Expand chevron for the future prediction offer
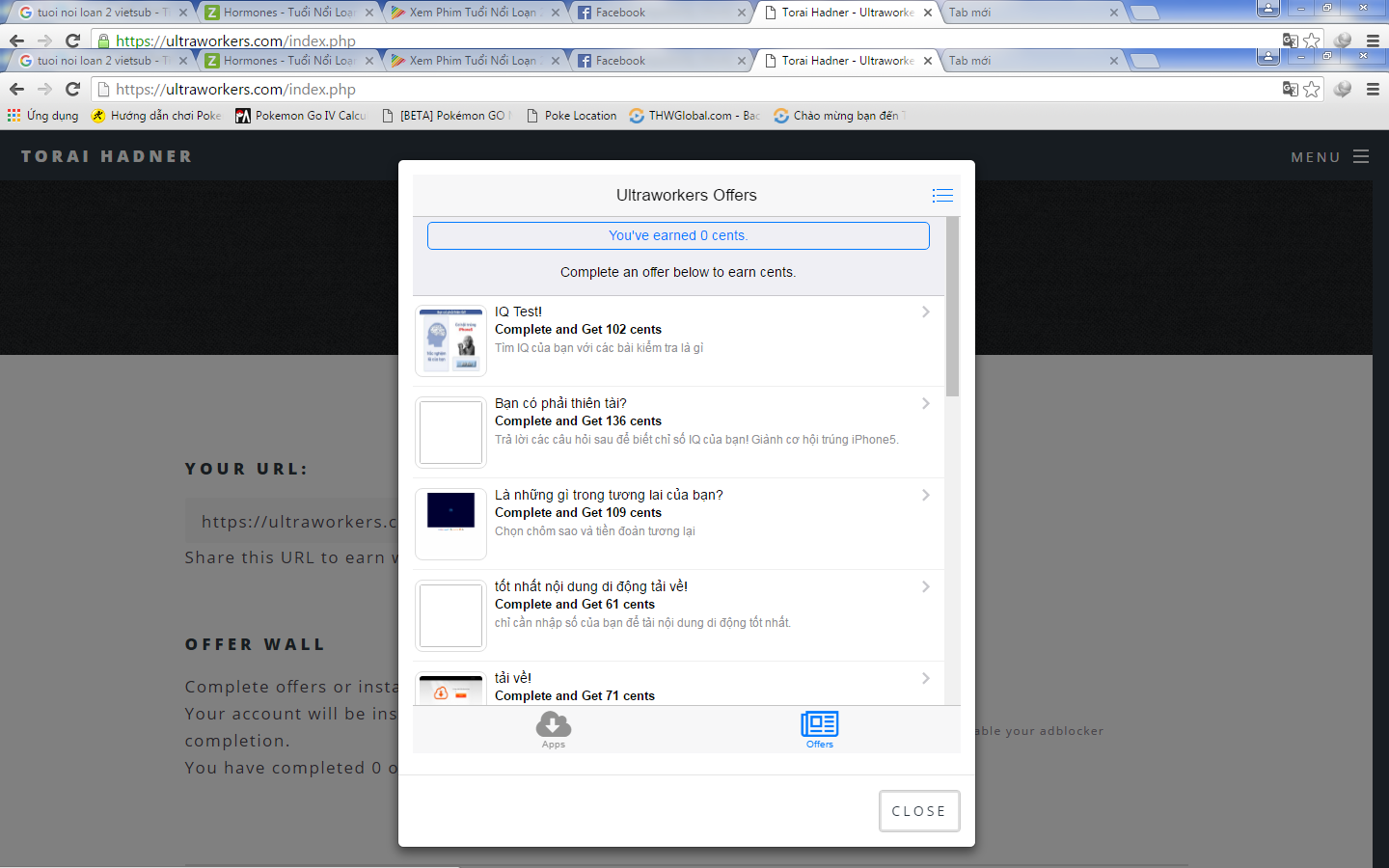 [x=925, y=495]
